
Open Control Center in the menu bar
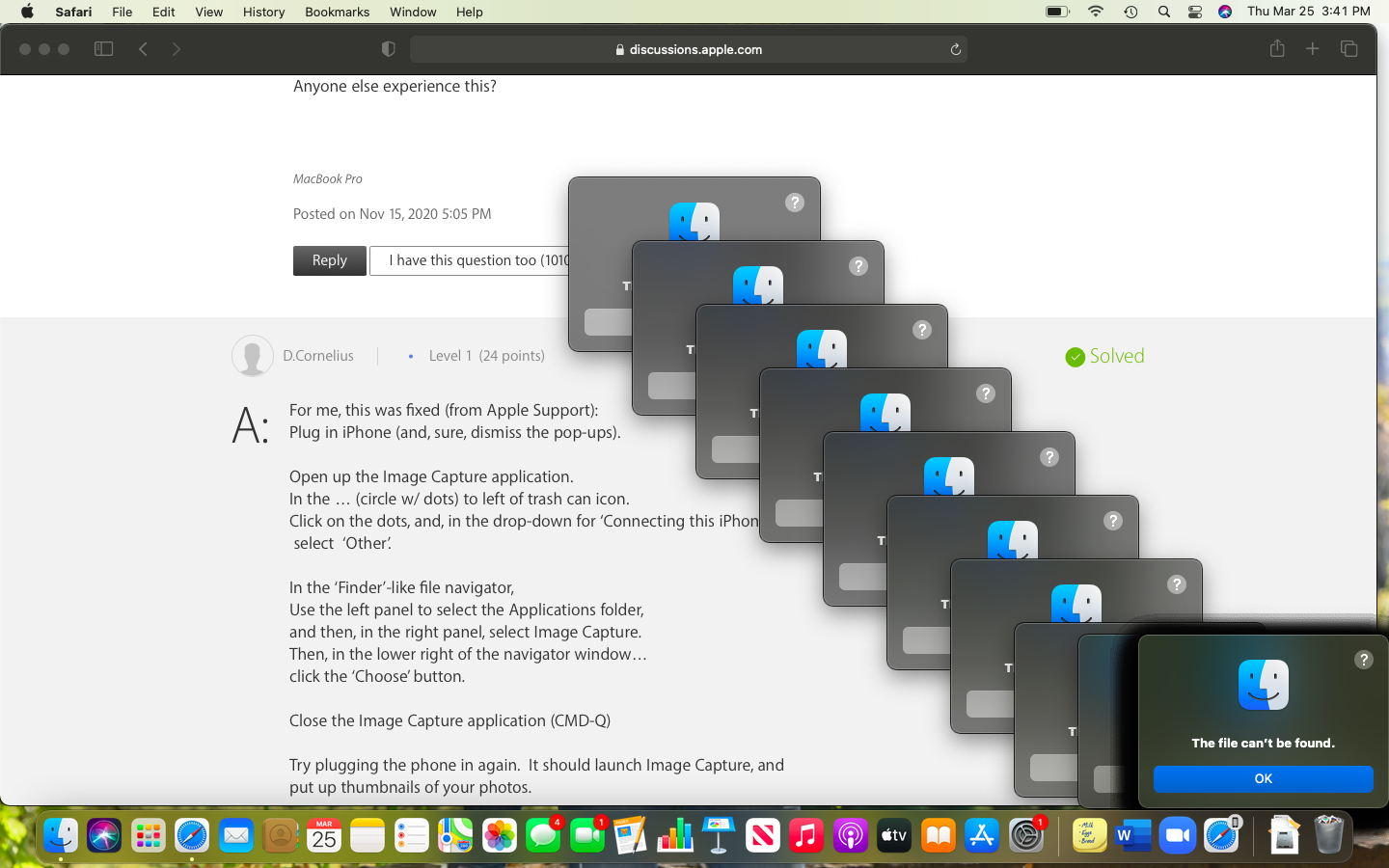pos(1195,12)
